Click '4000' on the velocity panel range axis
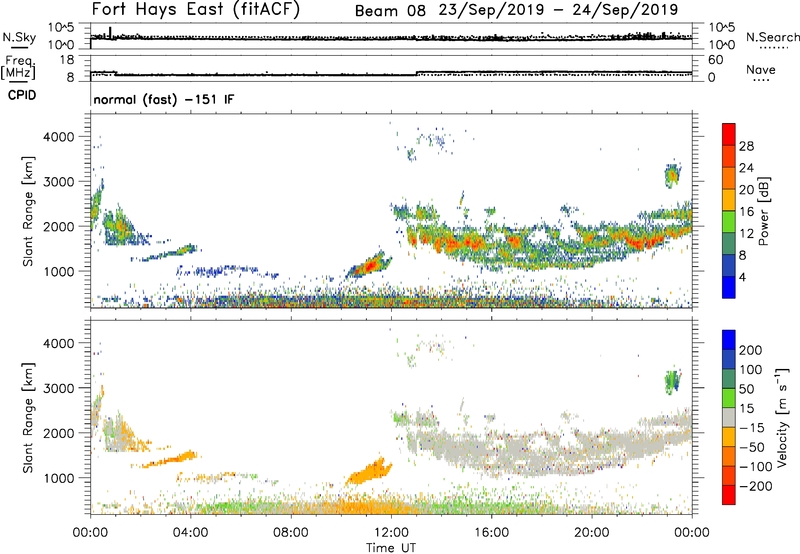The image size is (800, 554). click(x=58, y=343)
